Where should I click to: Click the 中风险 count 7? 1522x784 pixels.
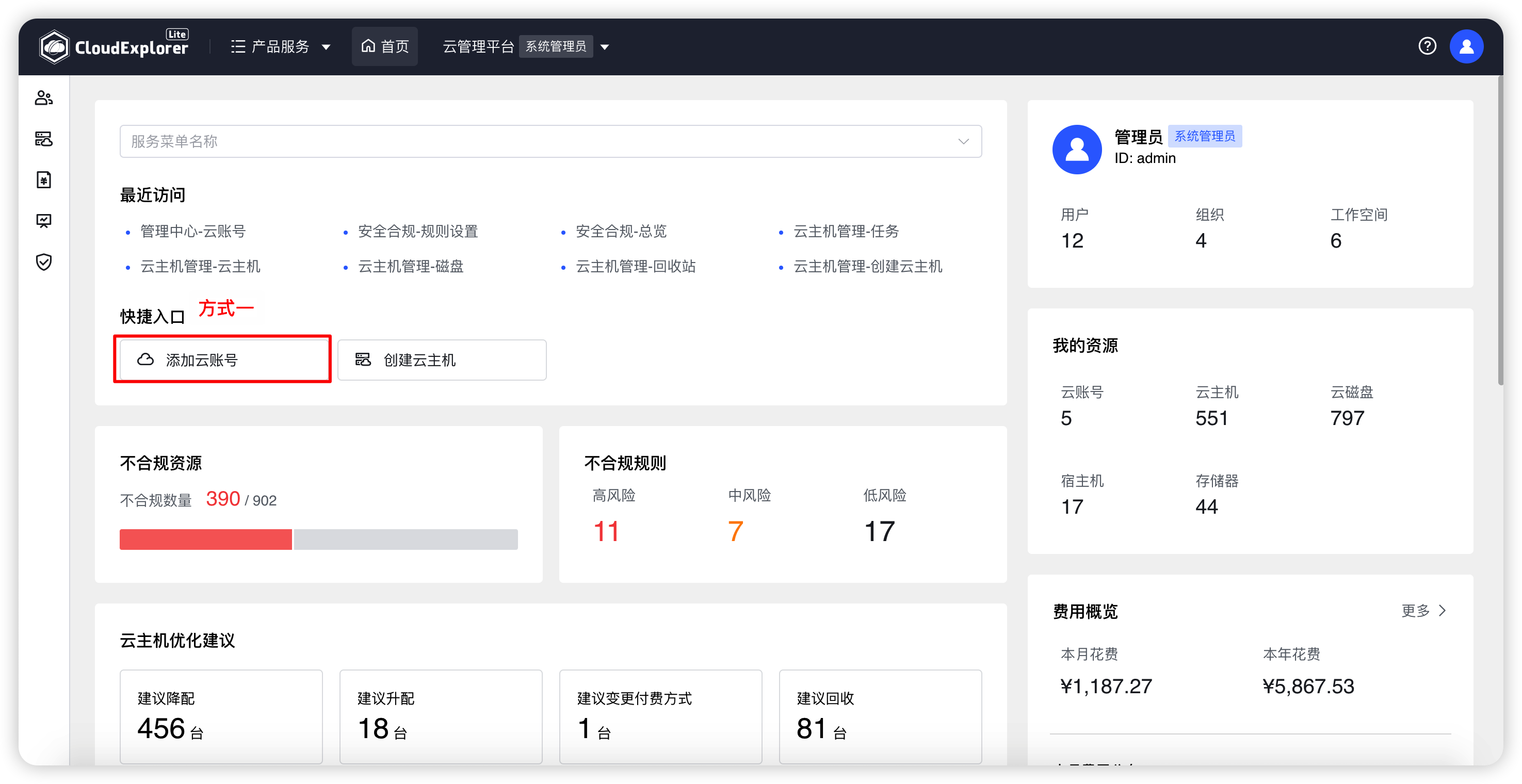point(735,531)
